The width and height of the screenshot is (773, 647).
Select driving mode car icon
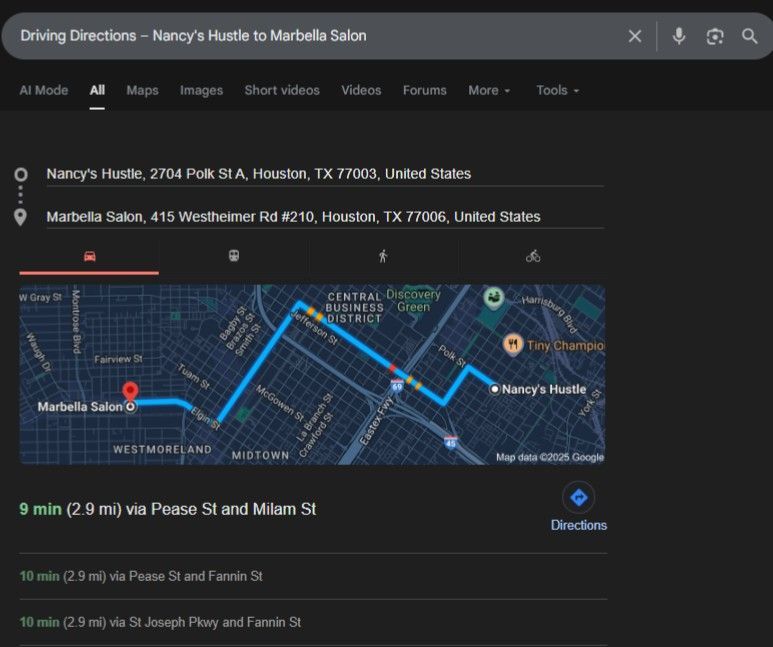[x=89, y=256]
